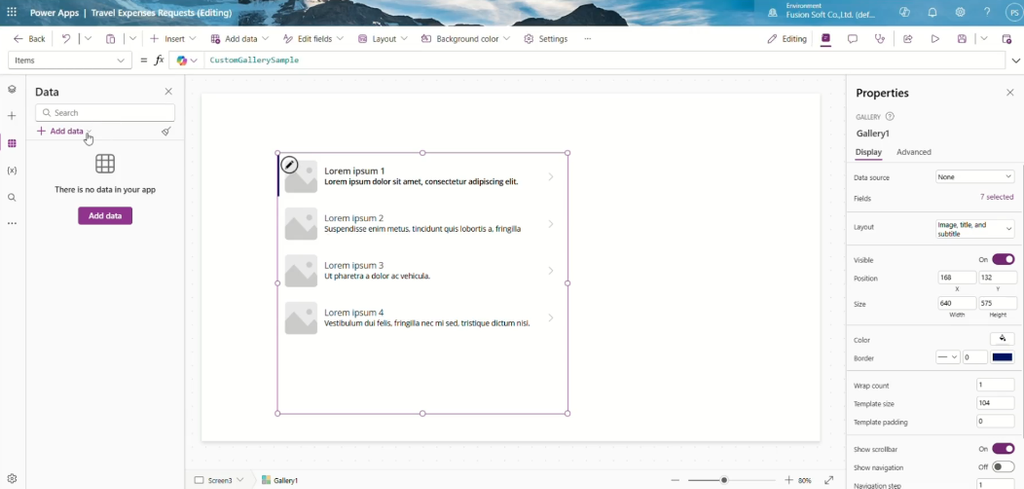Open the border color fill icon
This screenshot has width=1024, height=489.
(1002, 338)
